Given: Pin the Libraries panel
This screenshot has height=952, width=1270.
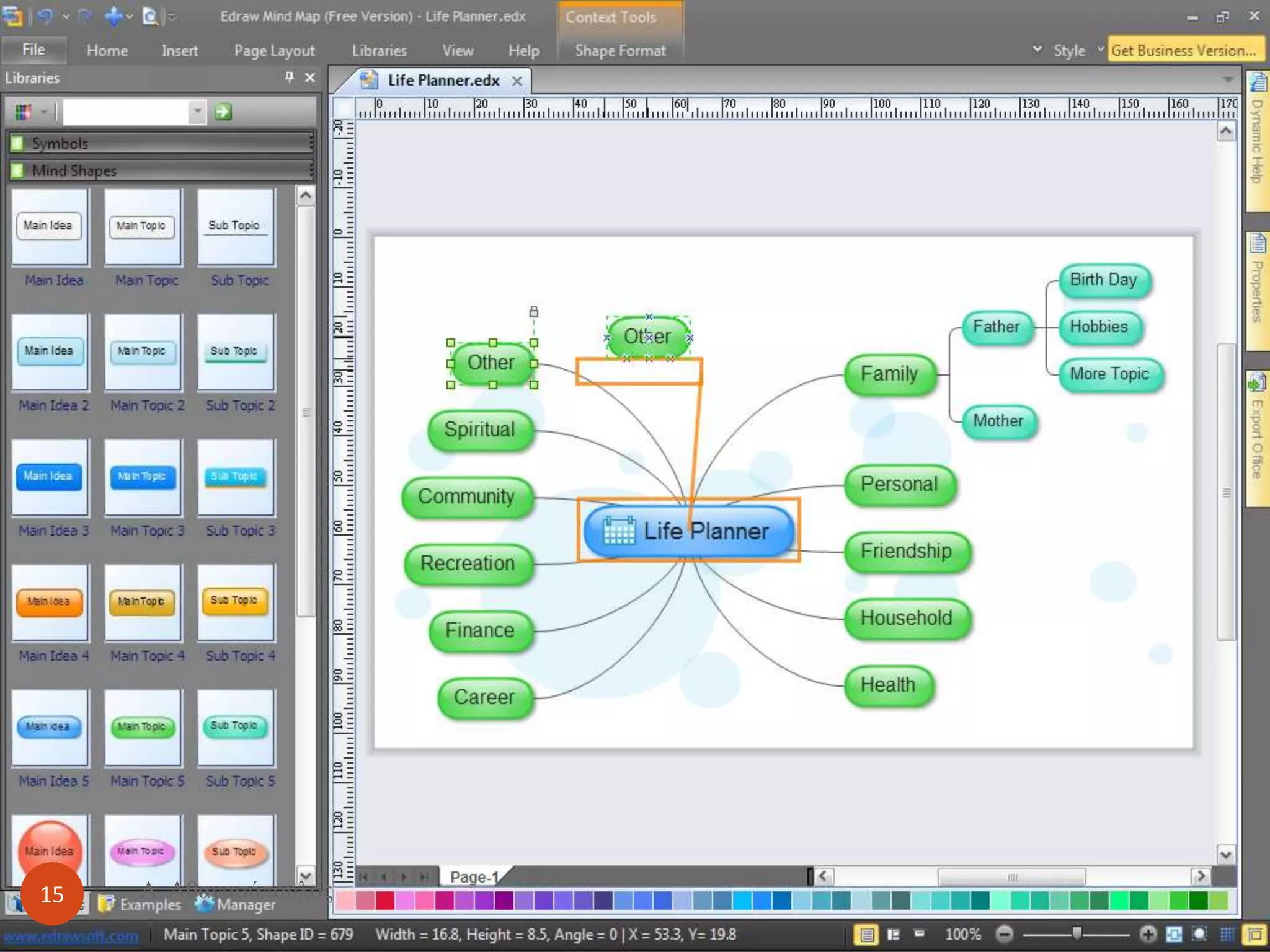Looking at the screenshot, I should point(289,77).
